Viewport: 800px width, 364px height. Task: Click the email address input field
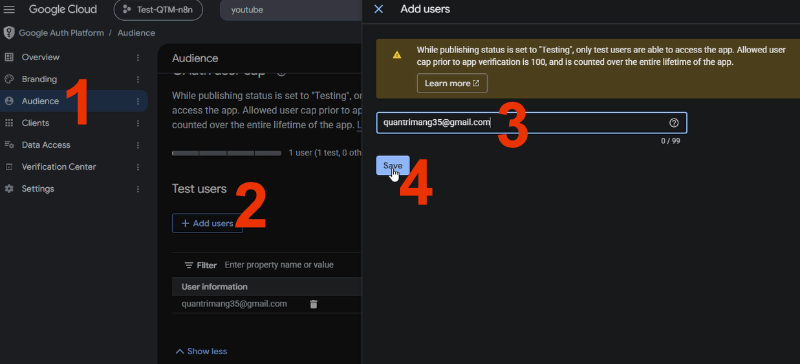(x=532, y=123)
